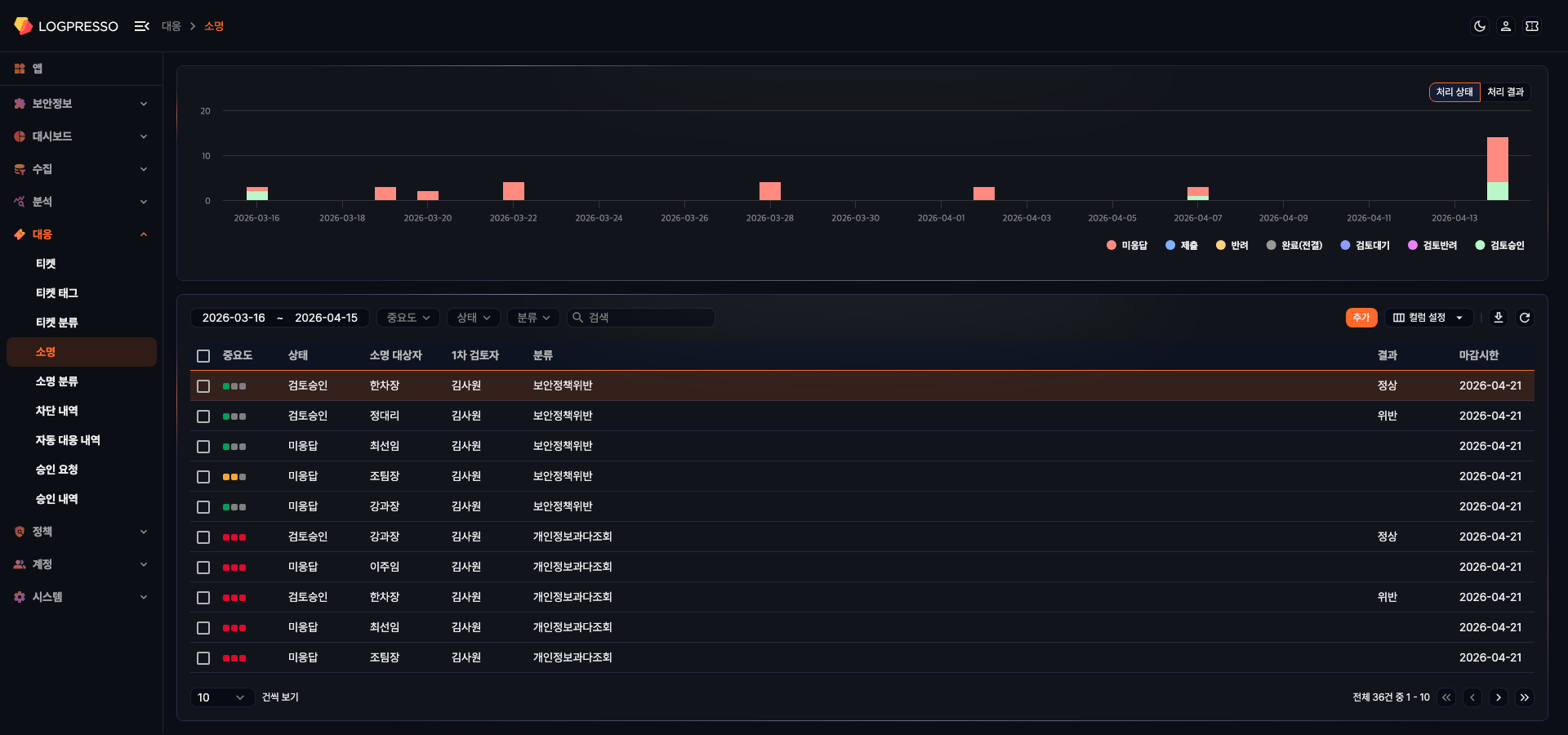Screen dimensions: 1568x735
Task: Open the user account icon
Action: pos(1505,26)
